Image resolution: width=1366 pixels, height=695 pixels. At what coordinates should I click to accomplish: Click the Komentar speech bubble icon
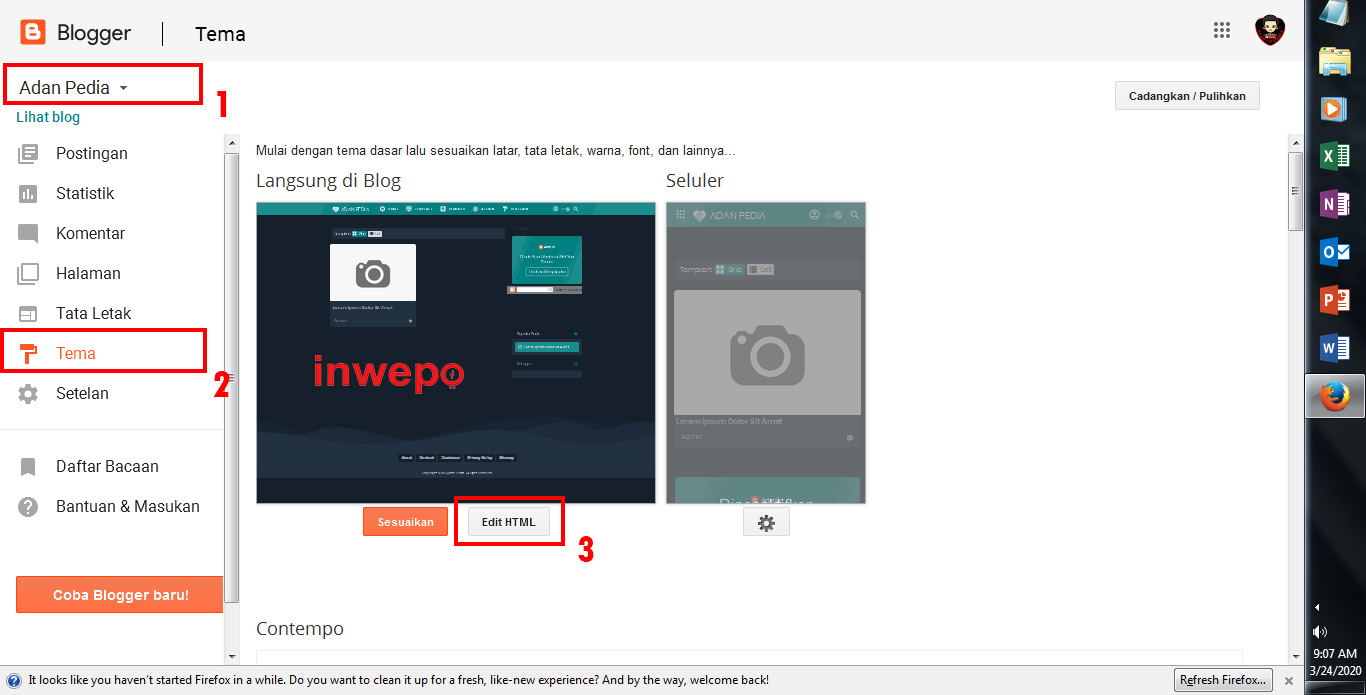click(x=28, y=234)
